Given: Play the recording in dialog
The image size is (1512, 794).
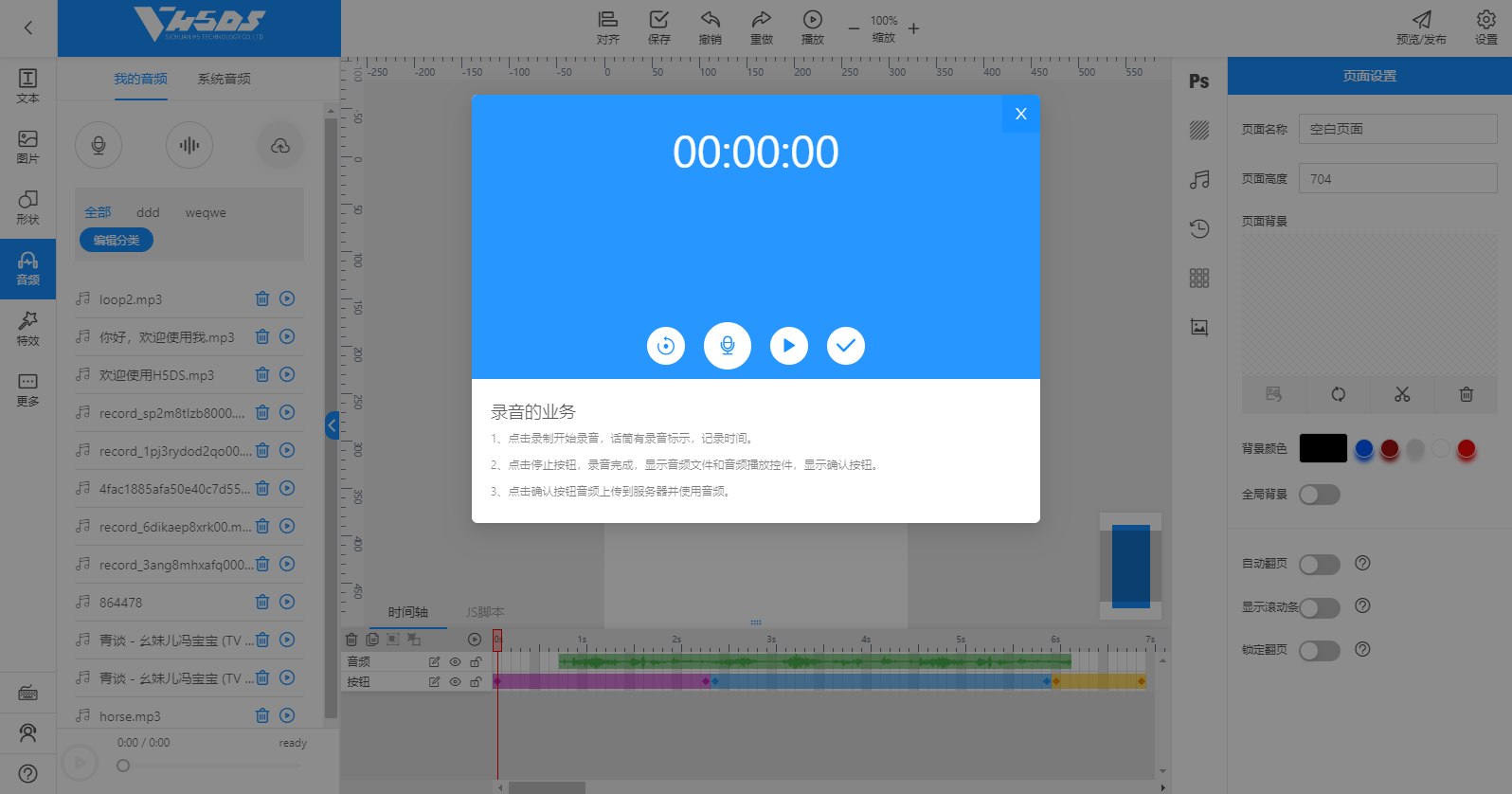Looking at the screenshot, I should click(789, 346).
